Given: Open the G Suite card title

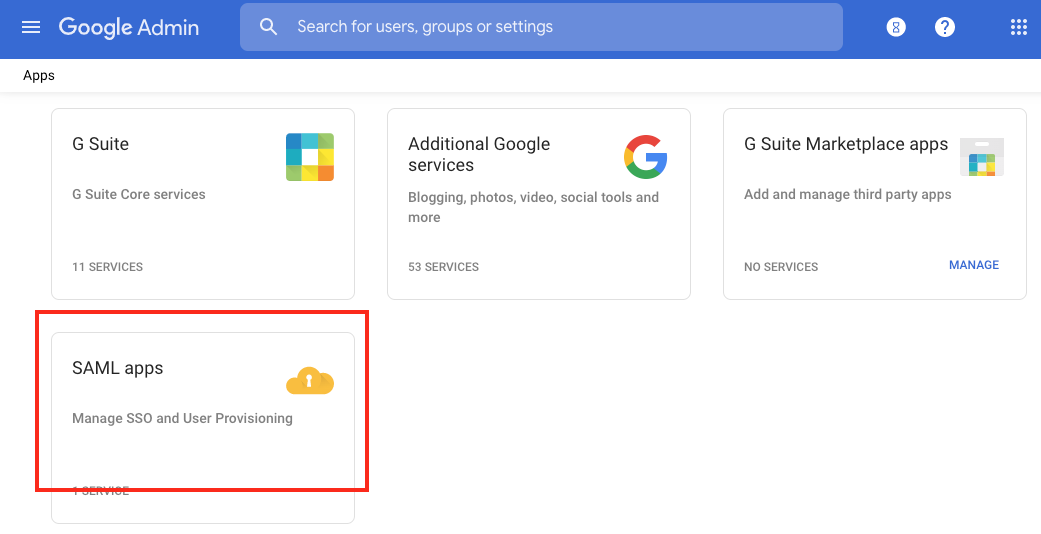Looking at the screenshot, I should [x=100, y=144].
